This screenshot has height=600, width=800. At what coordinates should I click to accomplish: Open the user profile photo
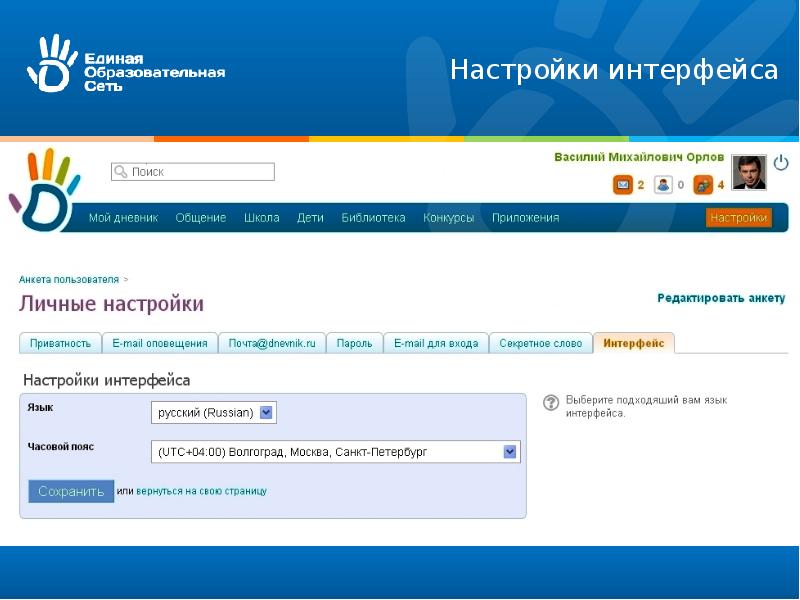(x=748, y=173)
